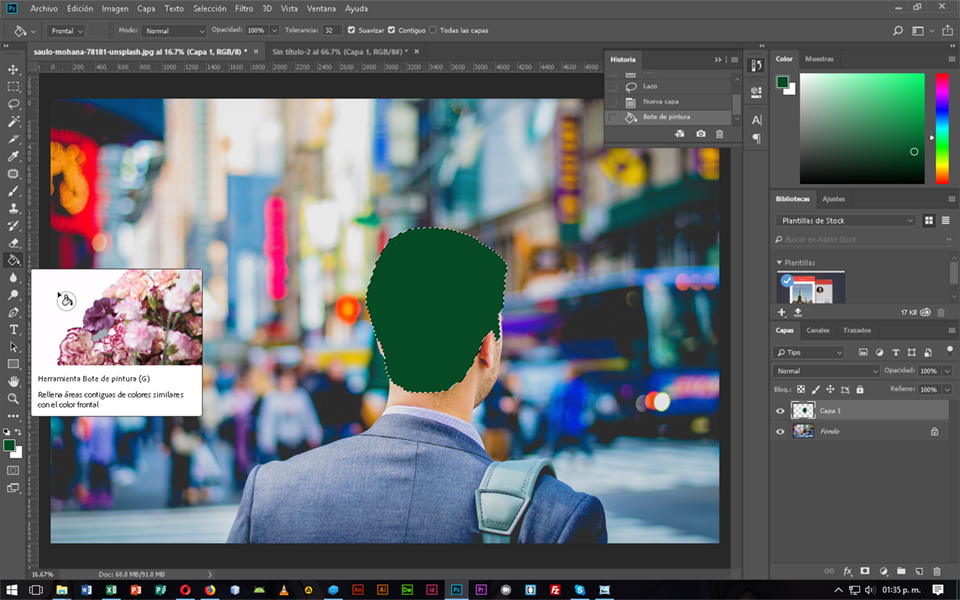Toggle lock all padlock icon
The width and height of the screenshot is (960, 600).
click(x=860, y=389)
